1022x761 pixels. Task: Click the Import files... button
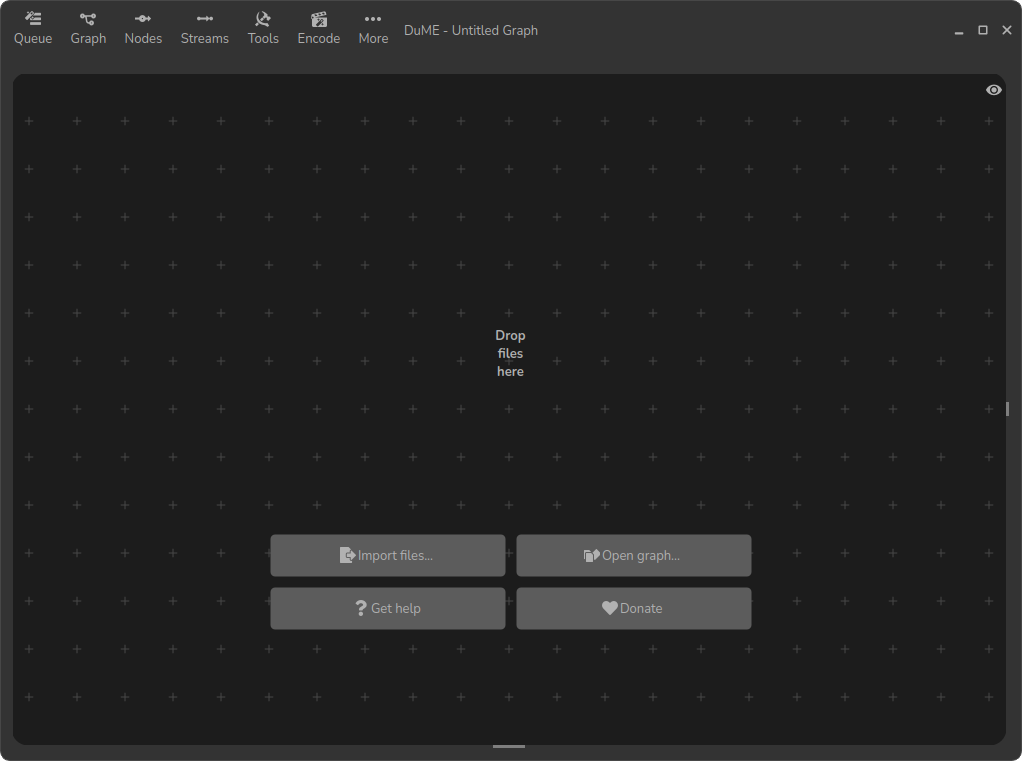387,556
